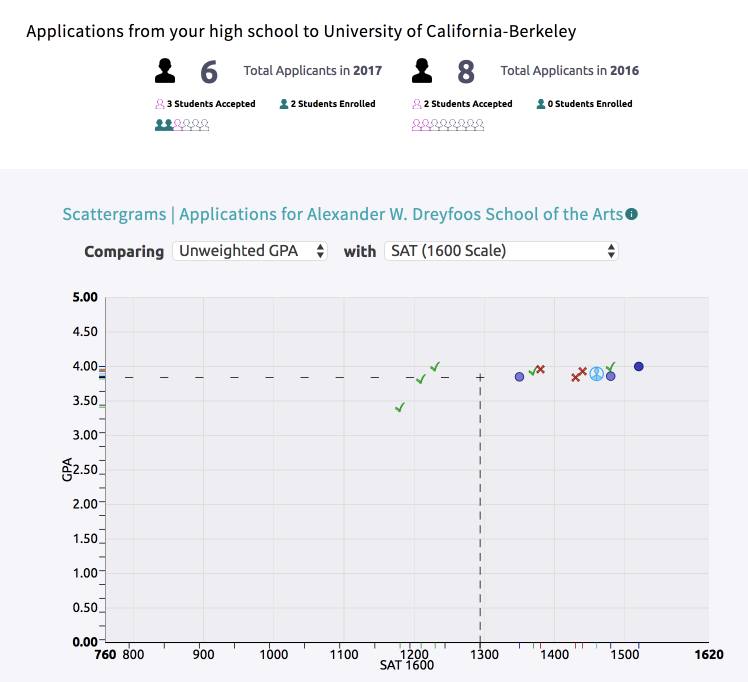The width and height of the screenshot is (748, 682).
Task: Click the black person icon beside number 8
Action: click(422, 71)
